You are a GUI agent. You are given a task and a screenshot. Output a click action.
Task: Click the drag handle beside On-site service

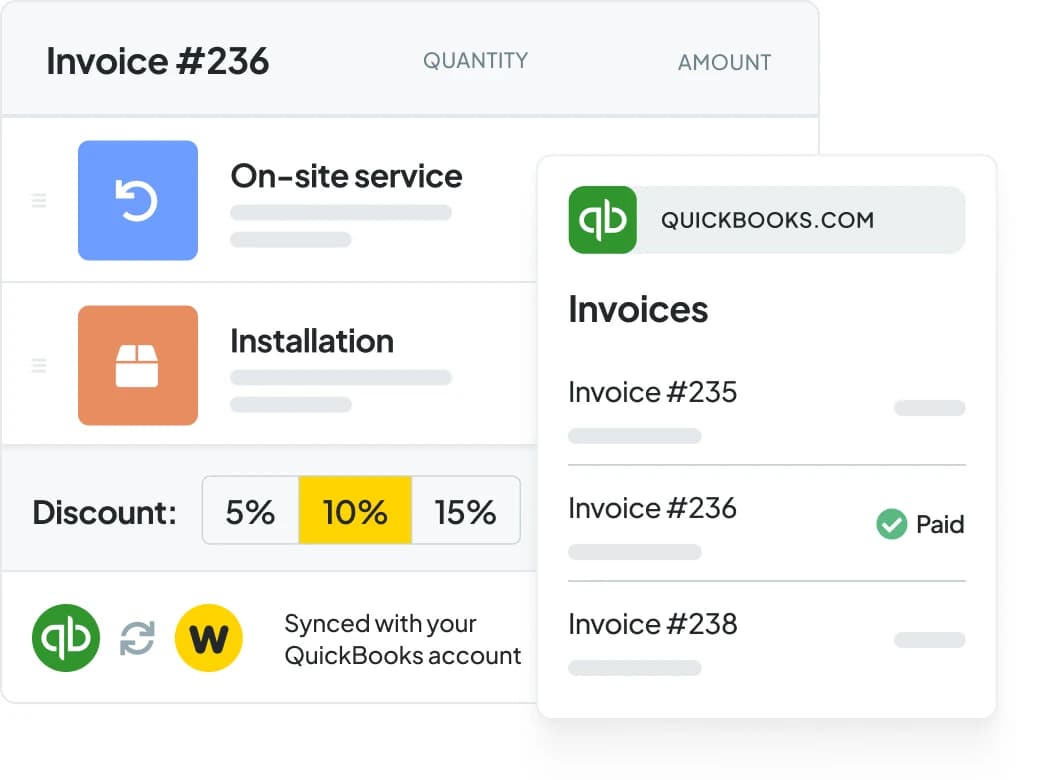pyautogui.click(x=39, y=200)
